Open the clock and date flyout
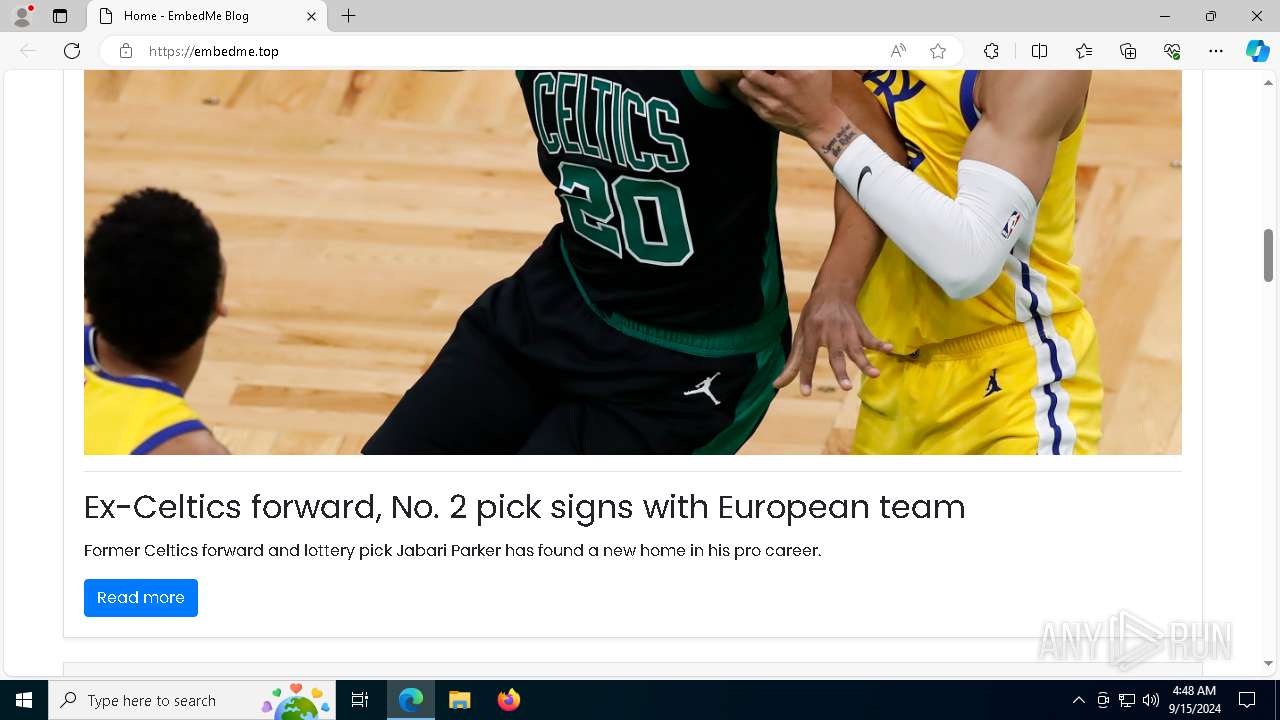 [x=1194, y=700]
